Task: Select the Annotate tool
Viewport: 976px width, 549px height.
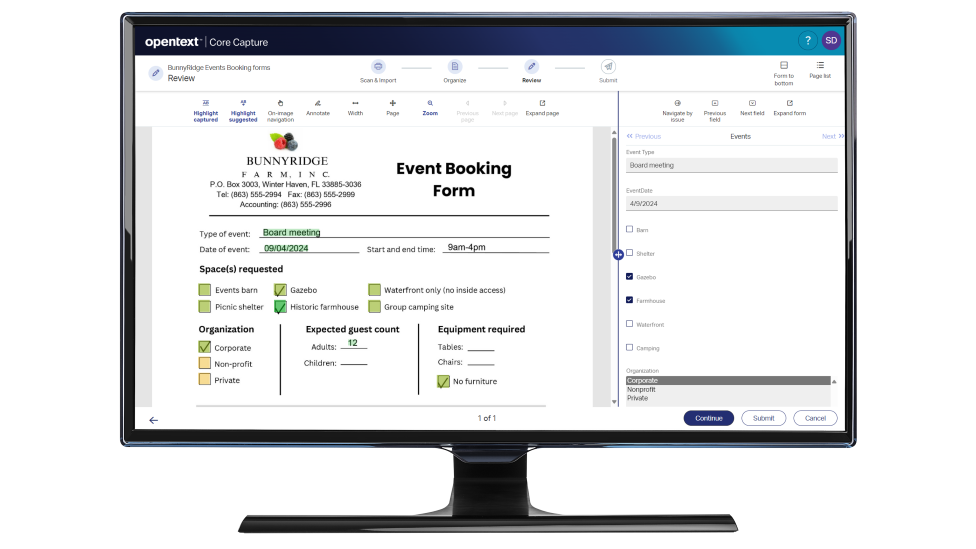Action: (x=317, y=108)
